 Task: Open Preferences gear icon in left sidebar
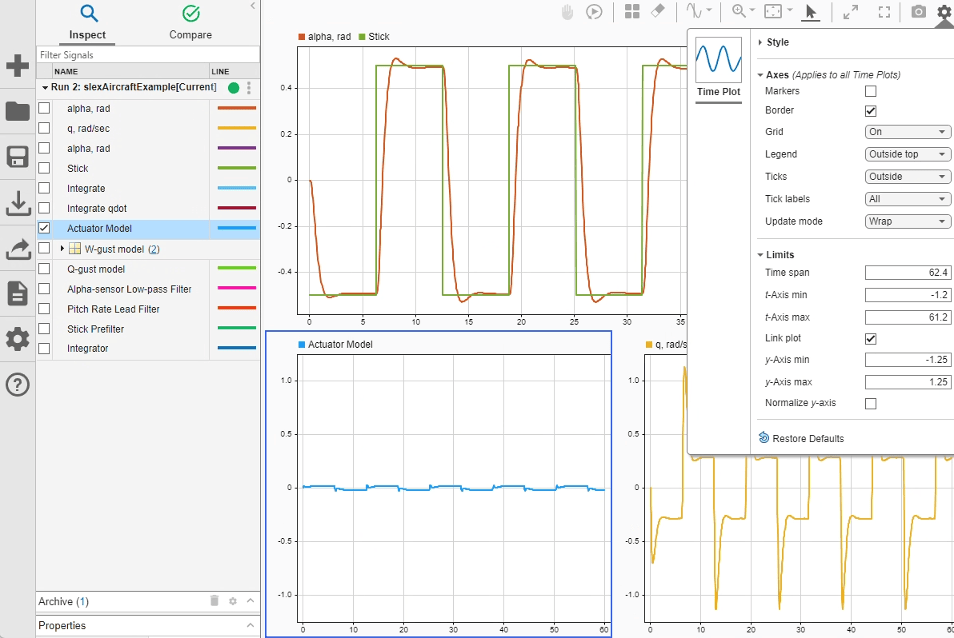coord(18,339)
